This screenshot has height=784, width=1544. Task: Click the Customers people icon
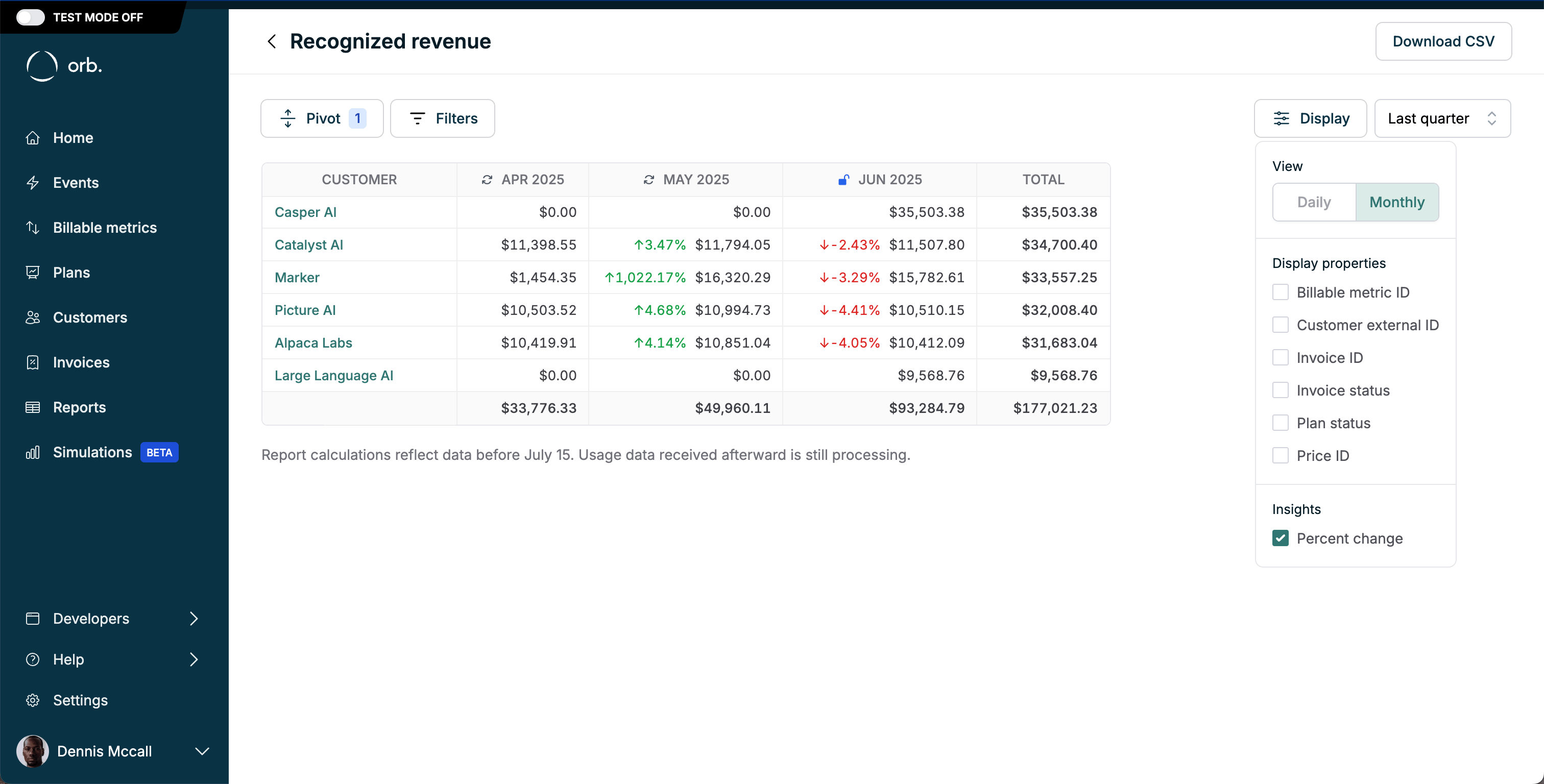click(33, 317)
